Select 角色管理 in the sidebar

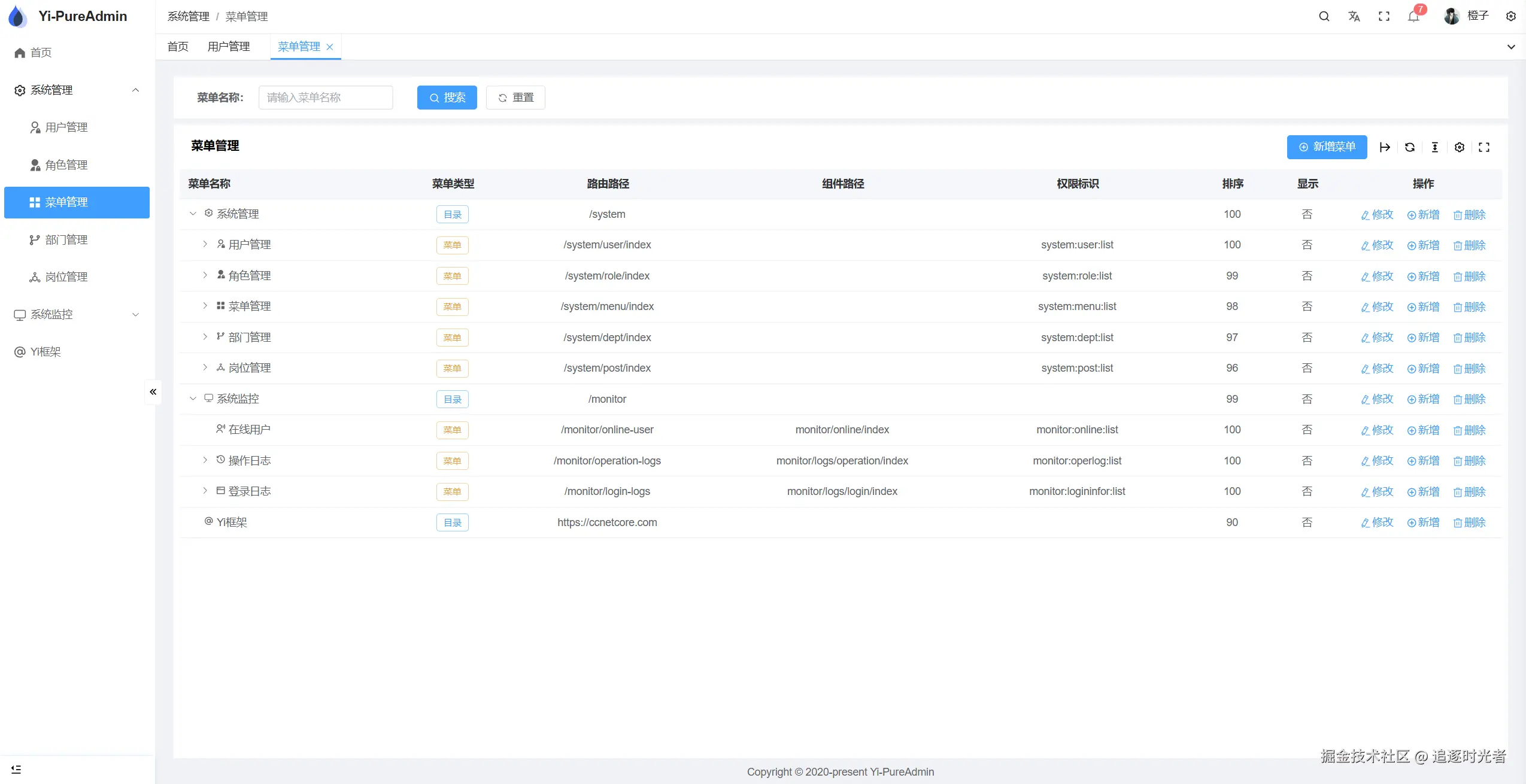pyautogui.click(x=66, y=165)
